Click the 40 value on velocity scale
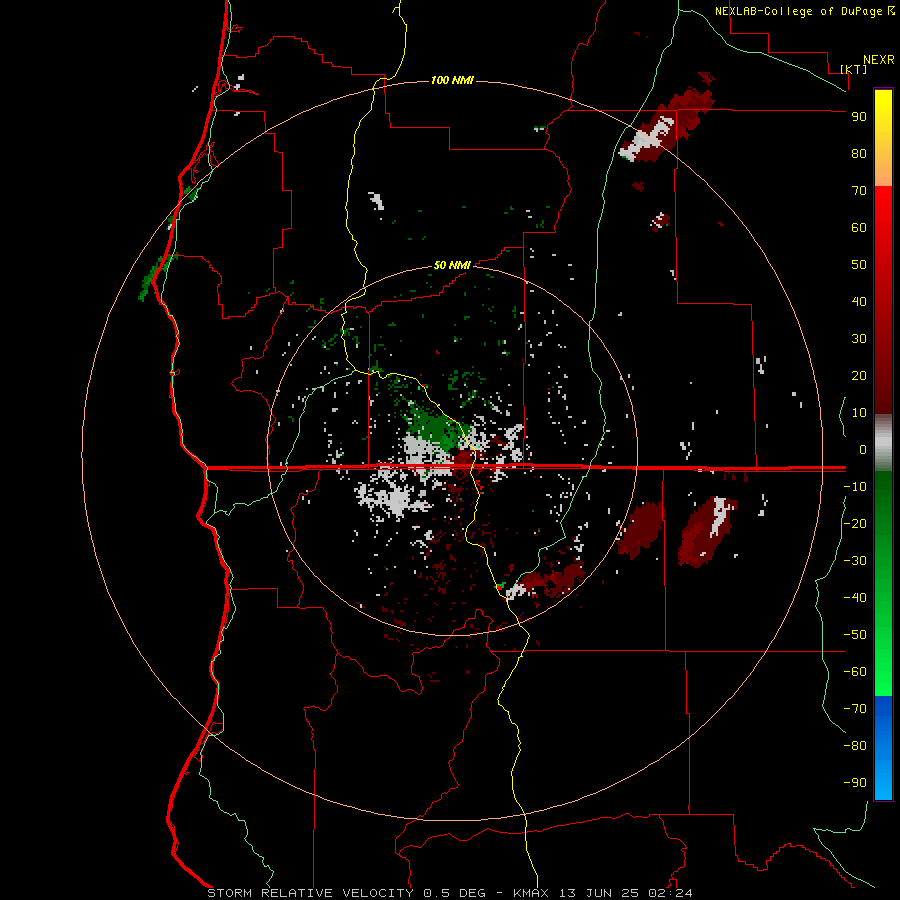Image resolution: width=900 pixels, height=900 pixels. click(859, 301)
